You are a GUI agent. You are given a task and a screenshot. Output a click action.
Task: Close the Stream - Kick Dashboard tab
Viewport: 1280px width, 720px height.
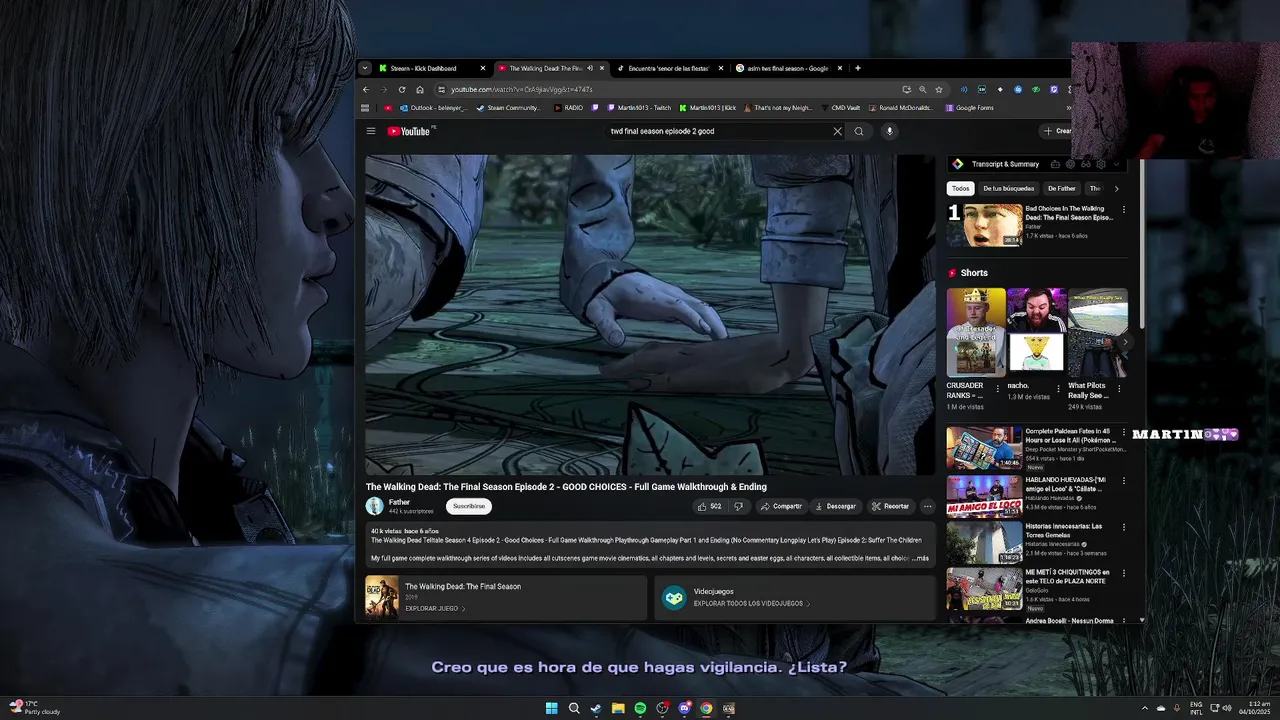(x=482, y=68)
